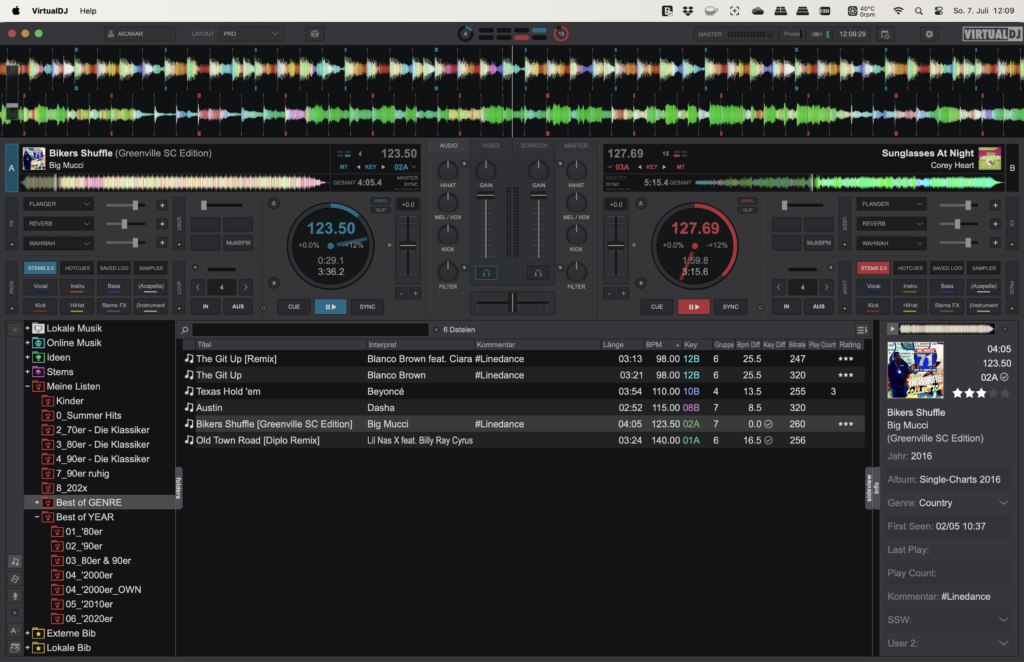Toggle headphone cue for the left deck
Image resolution: width=1024 pixels, height=662 pixels.
(x=486, y=273)
